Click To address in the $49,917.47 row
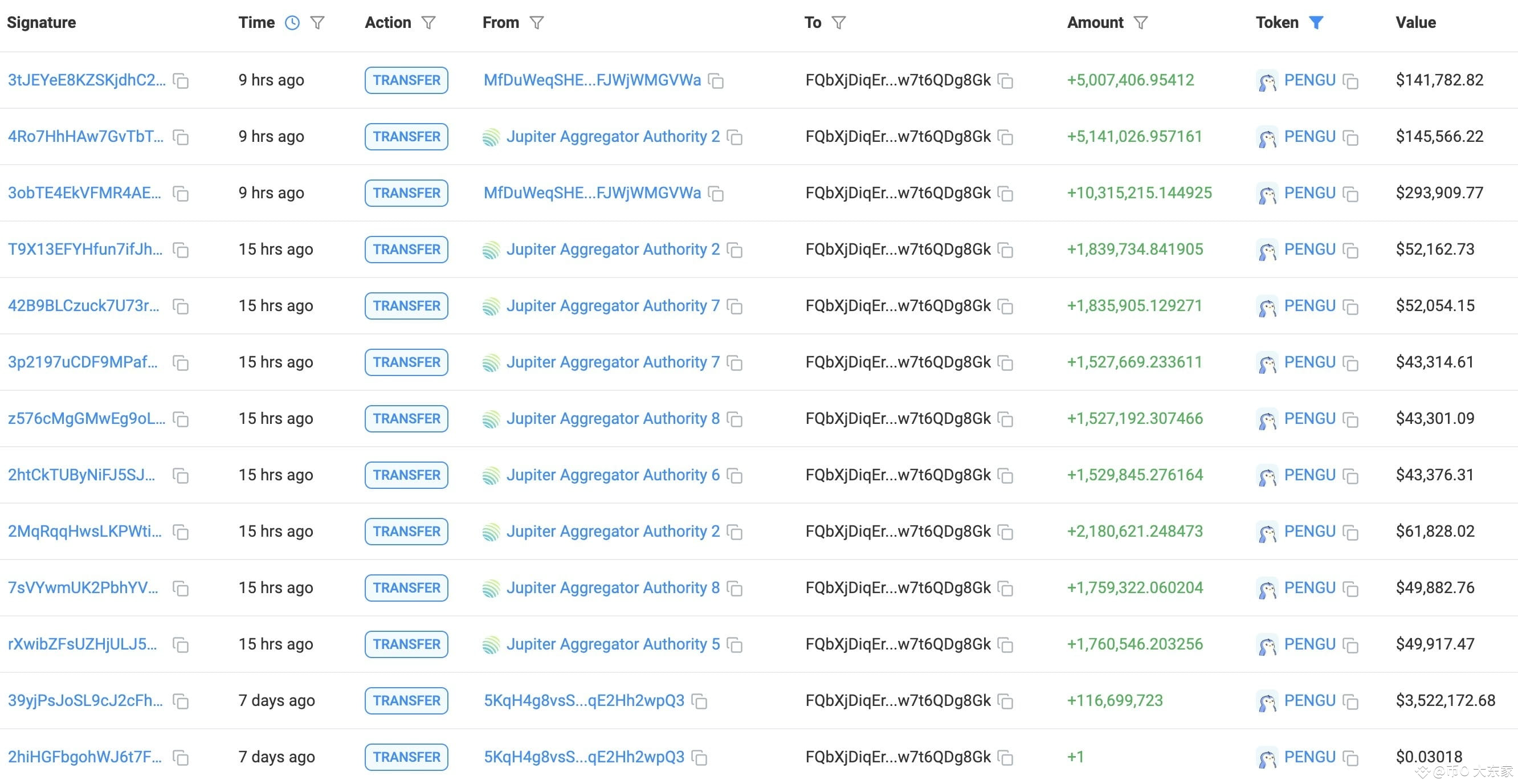Image resolution: width=1518 pixels, height=784 pixels. pyautogui.click(x=898, y=644)
